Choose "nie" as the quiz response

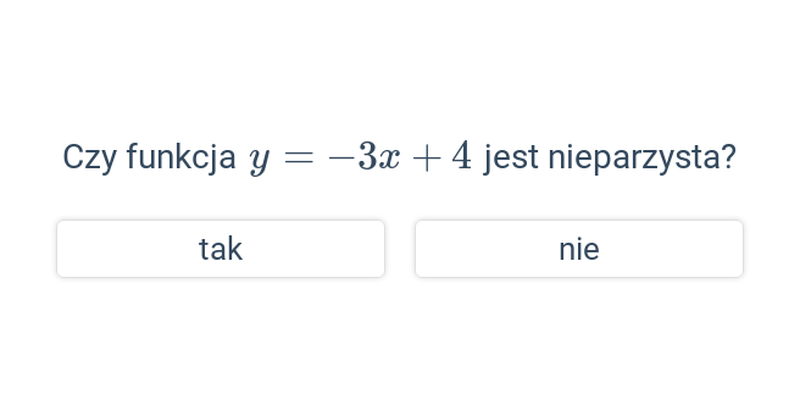(579, 249)
